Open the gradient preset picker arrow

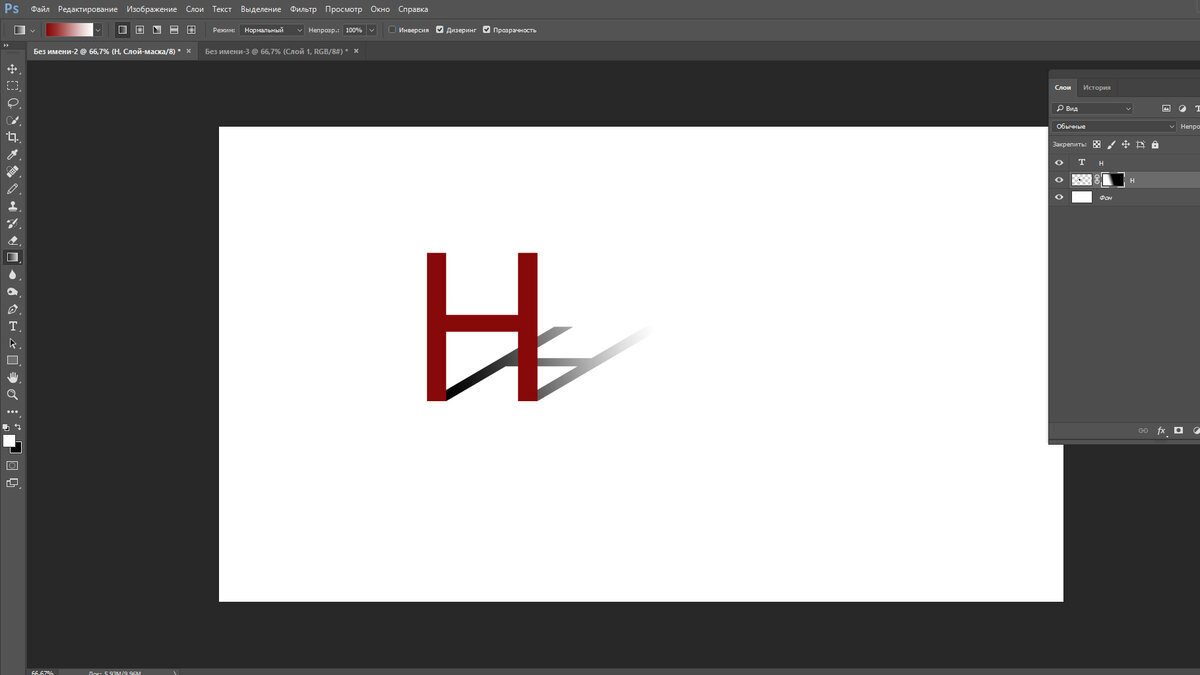(x=98, y=30)
